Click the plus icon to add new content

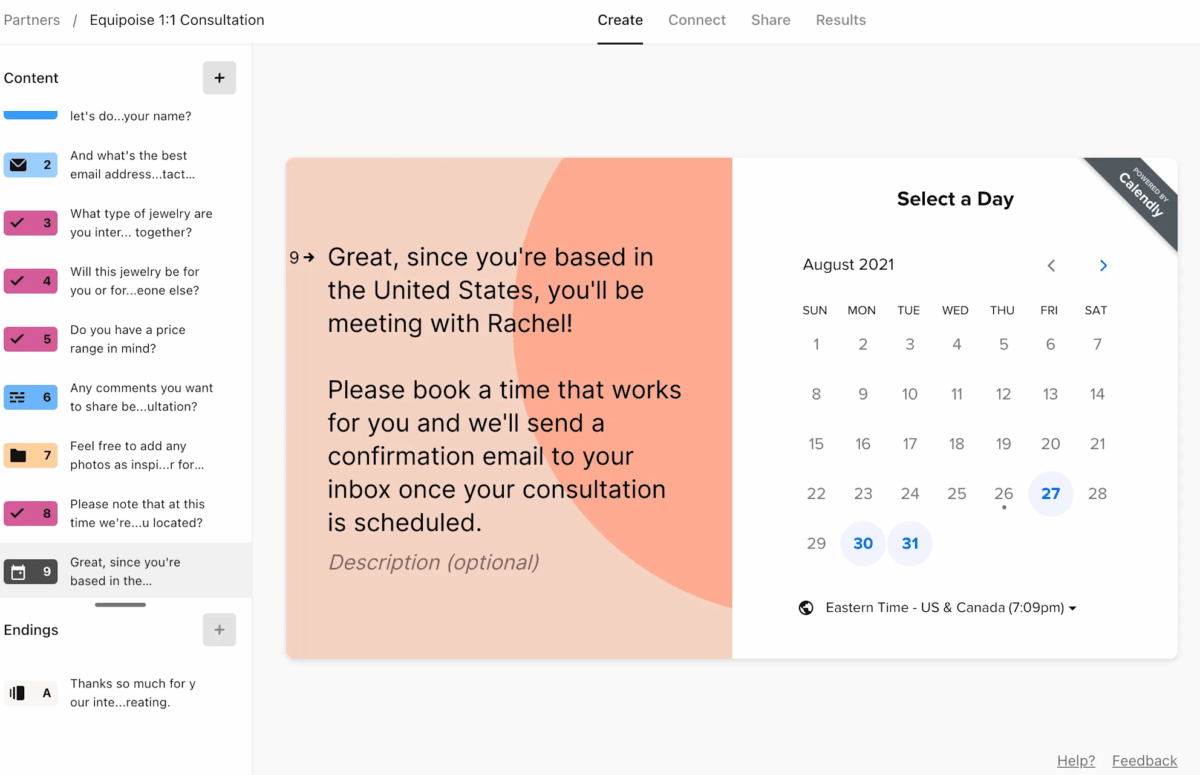pyautogui.click(x=219, y=77)
